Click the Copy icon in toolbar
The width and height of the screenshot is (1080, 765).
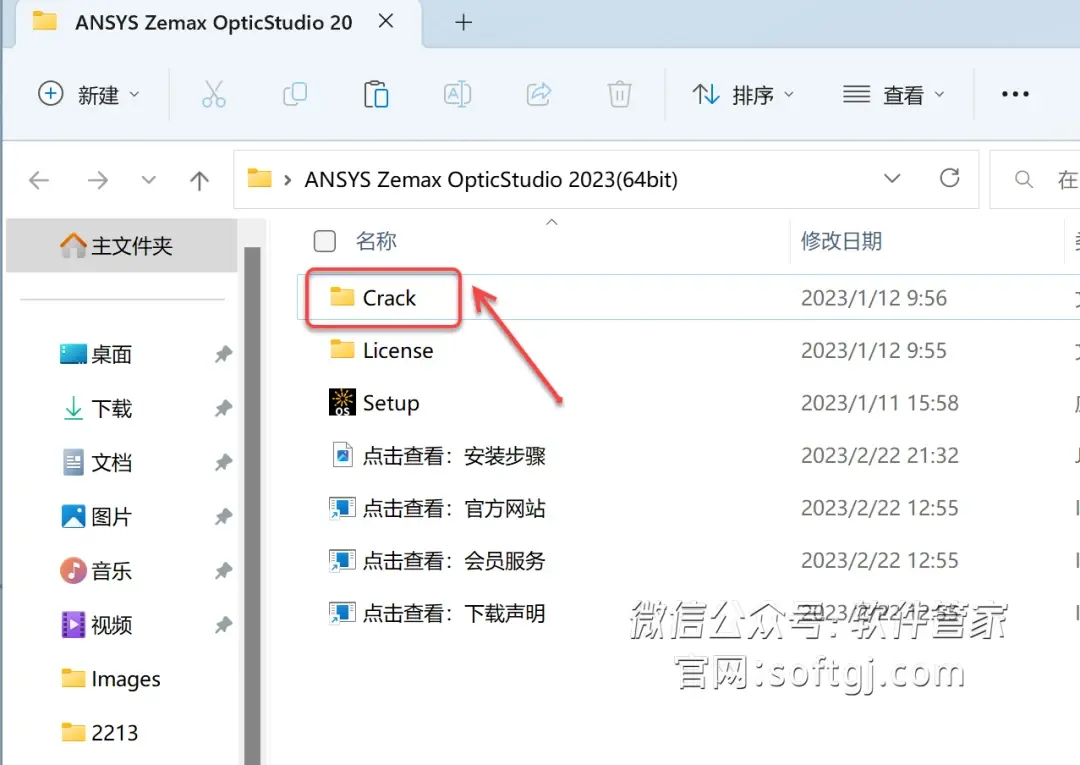[x=295, y=94]
